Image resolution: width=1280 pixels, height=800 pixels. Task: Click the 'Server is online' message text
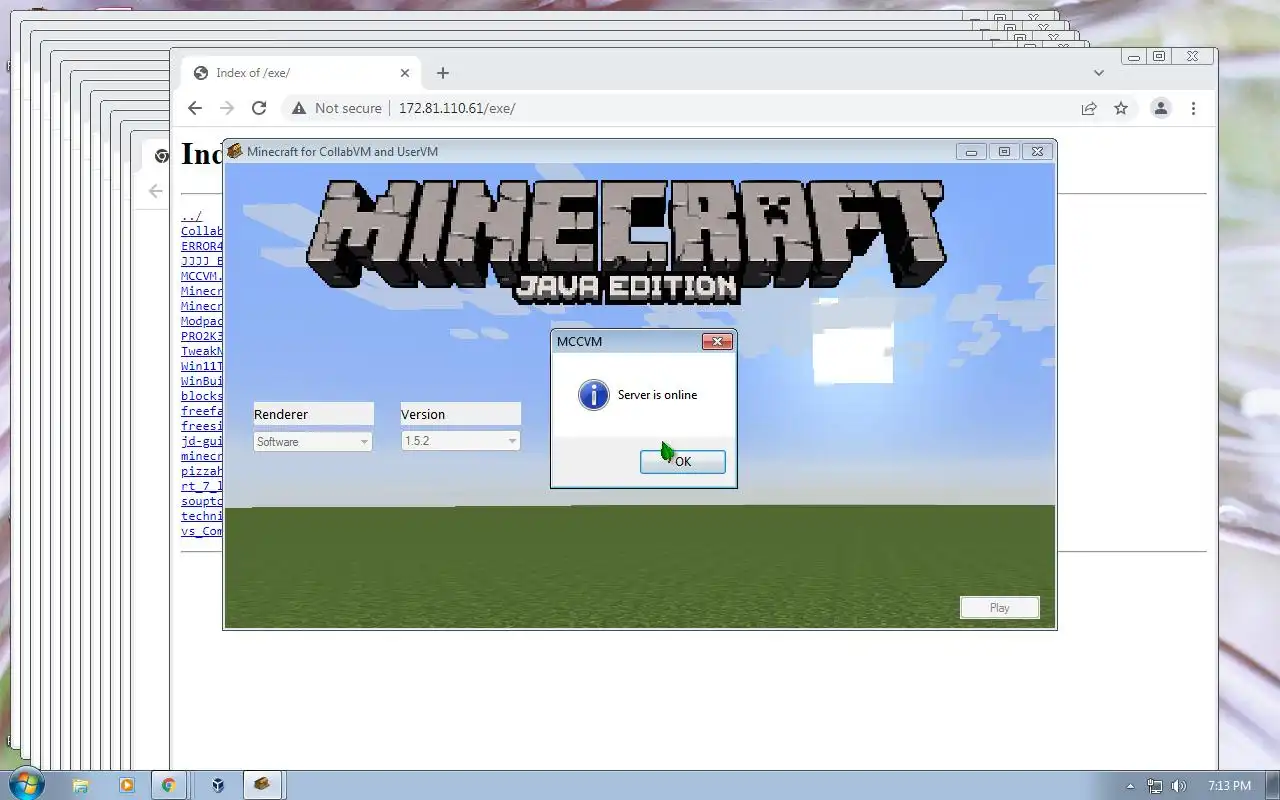coord(657,395)
